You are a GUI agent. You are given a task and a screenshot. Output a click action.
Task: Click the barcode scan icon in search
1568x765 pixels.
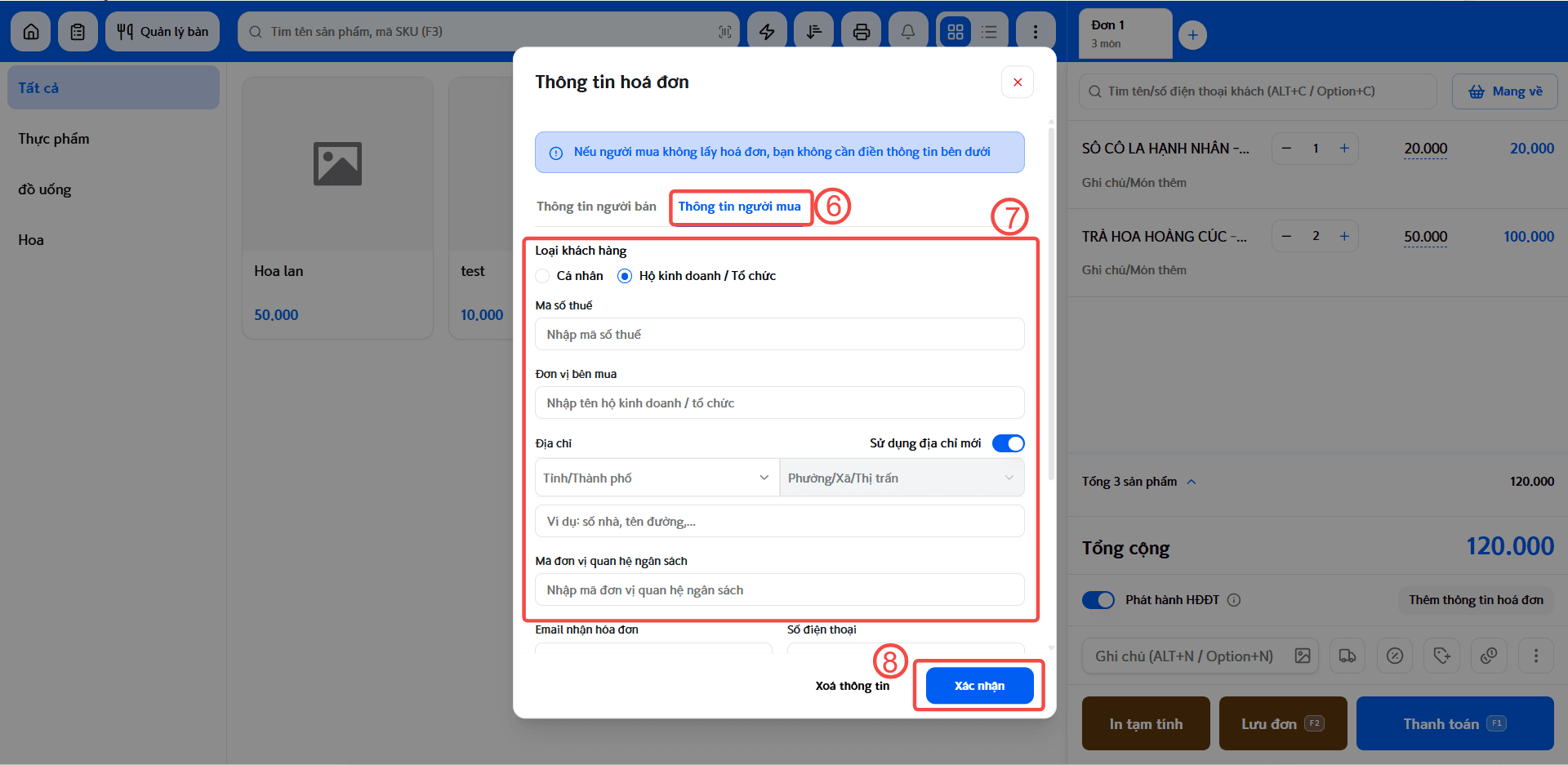724,32
